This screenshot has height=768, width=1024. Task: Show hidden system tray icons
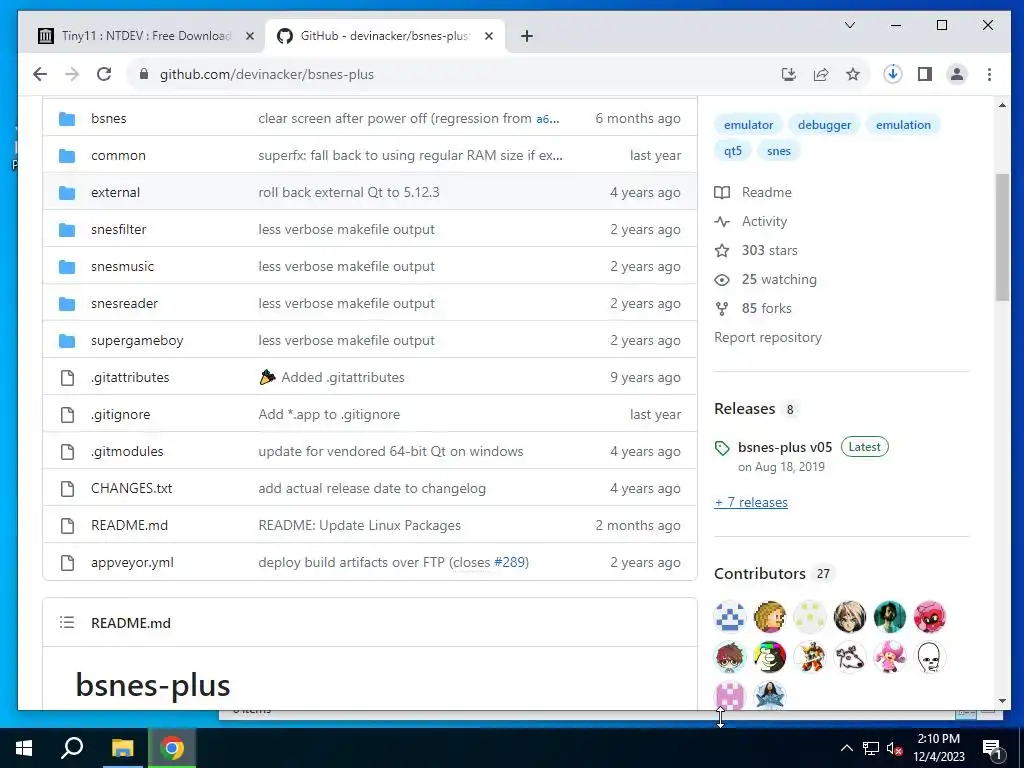point(846,748)
